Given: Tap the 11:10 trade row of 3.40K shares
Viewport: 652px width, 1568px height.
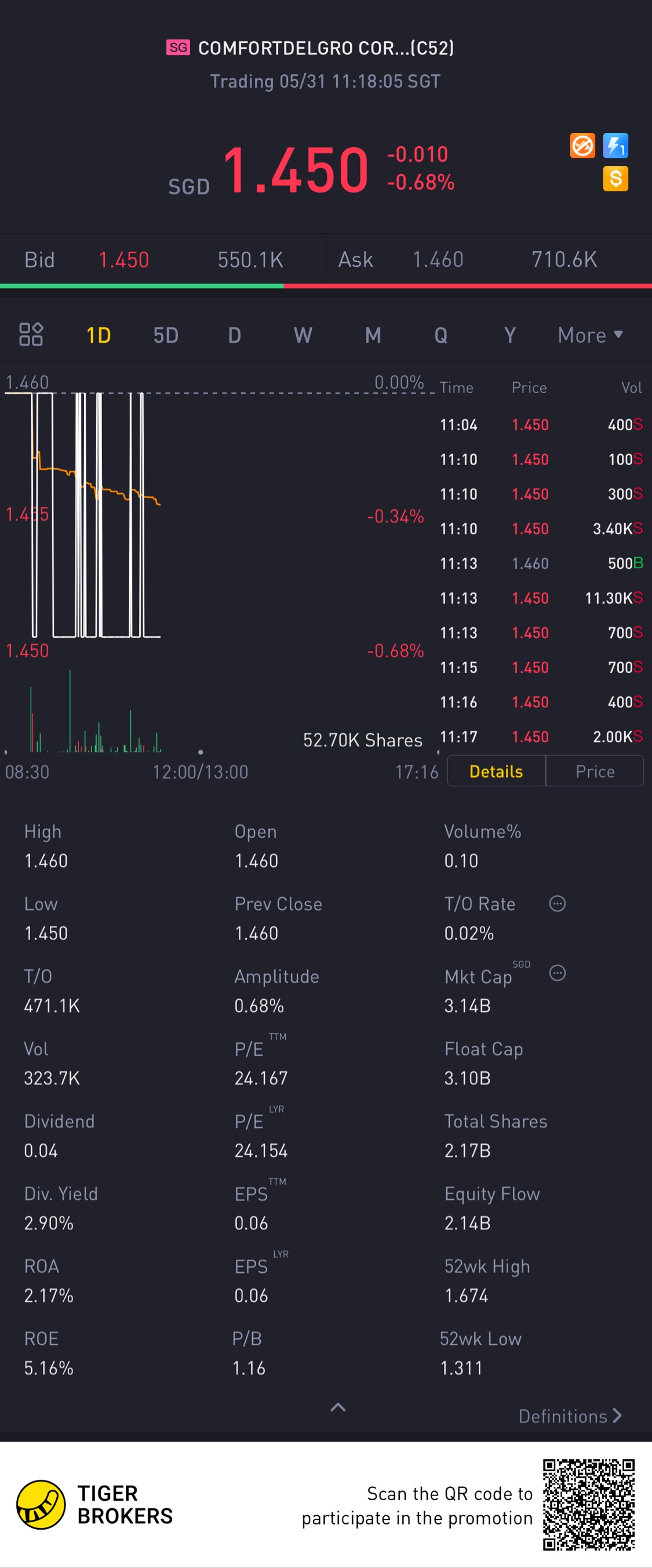Looking at the screenshot, I should point(541,528).
